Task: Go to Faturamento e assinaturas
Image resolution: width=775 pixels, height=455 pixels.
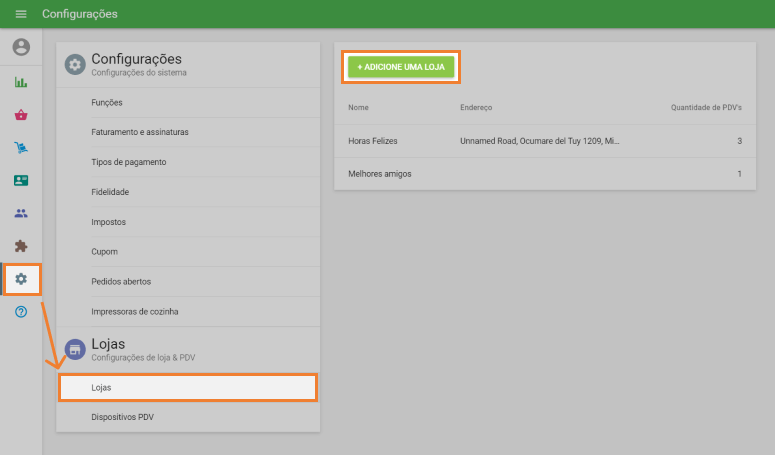Action: tap(139, 132)
